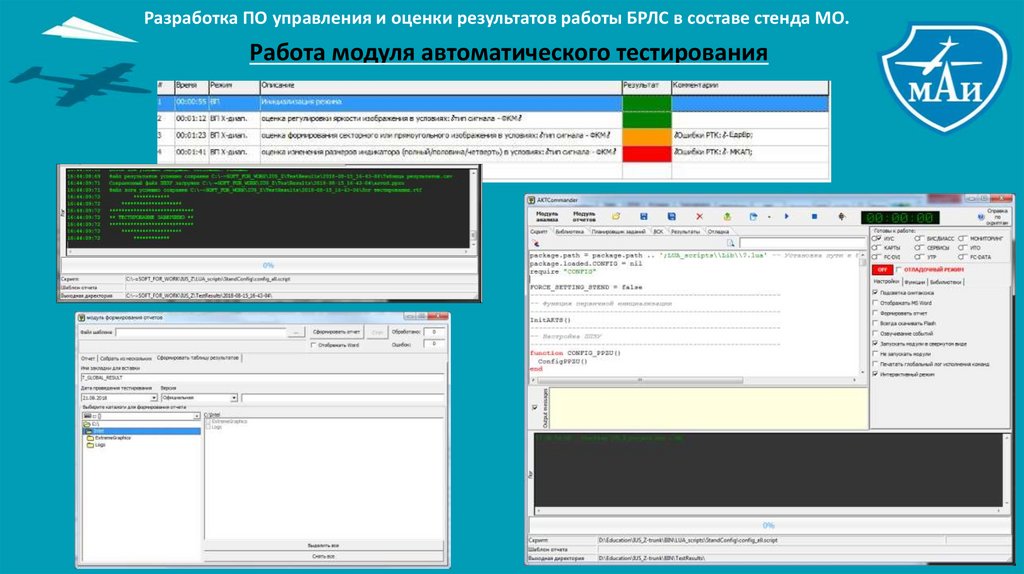The height and width of the screenshot is (574, 1024).
Task: Click the search icon beside the script search field
Action: [731, 242]
